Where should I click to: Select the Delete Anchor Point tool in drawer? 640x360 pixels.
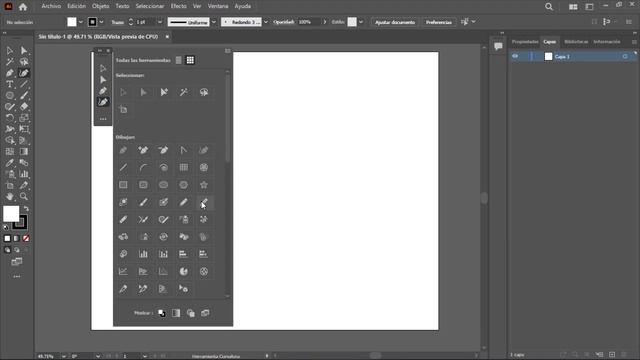click(x=164, y=150)
